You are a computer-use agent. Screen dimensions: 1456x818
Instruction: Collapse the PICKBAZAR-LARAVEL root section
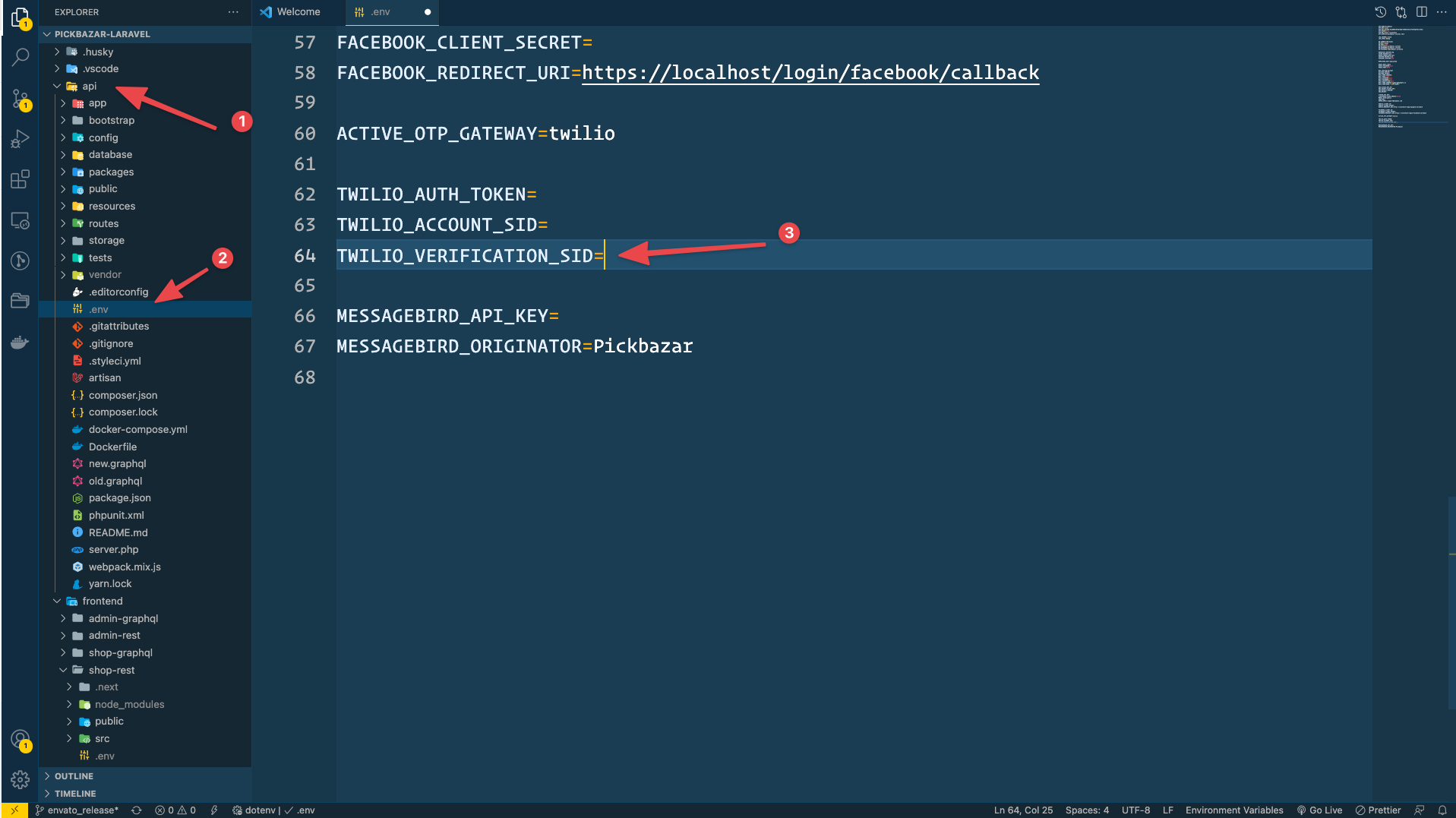coord(145,34)
